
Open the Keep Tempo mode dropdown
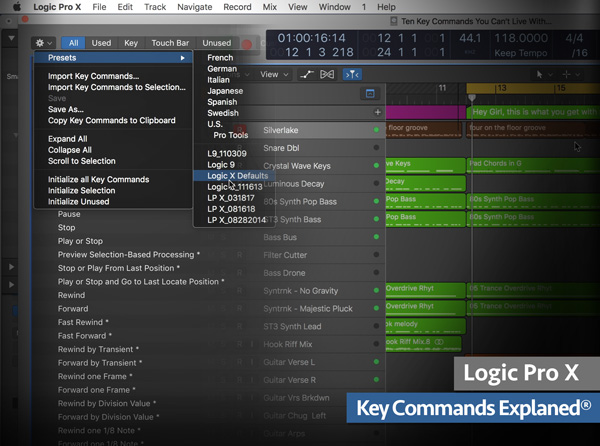520,53
